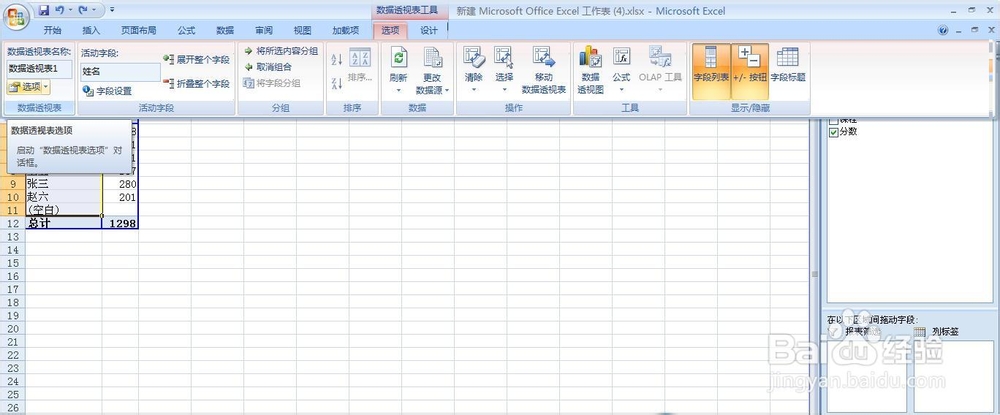Open the 页面布局 ribbon tab
Screen dimensions: 1000x415
138,31
